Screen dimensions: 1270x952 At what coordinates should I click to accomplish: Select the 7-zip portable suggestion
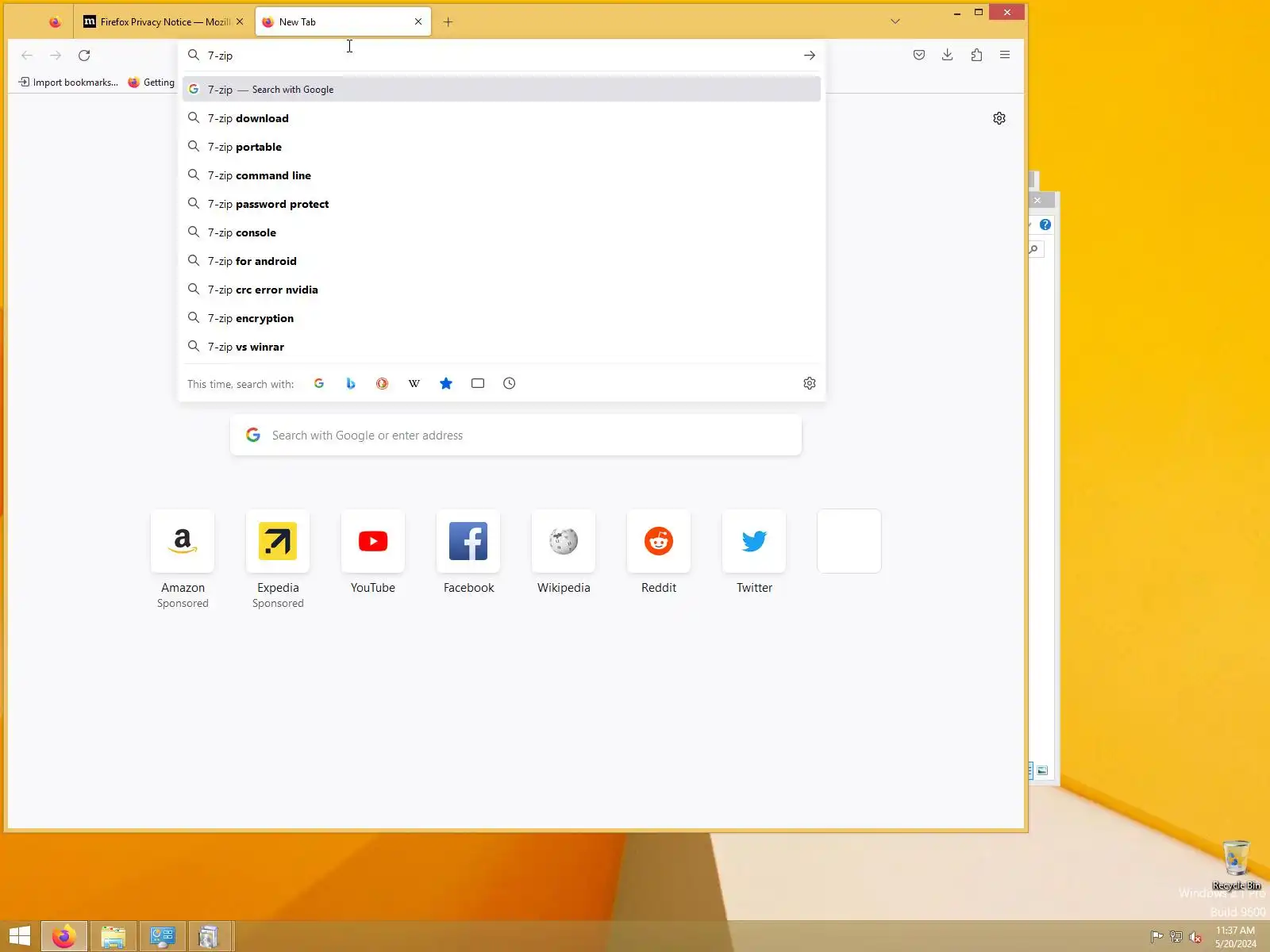502,147
